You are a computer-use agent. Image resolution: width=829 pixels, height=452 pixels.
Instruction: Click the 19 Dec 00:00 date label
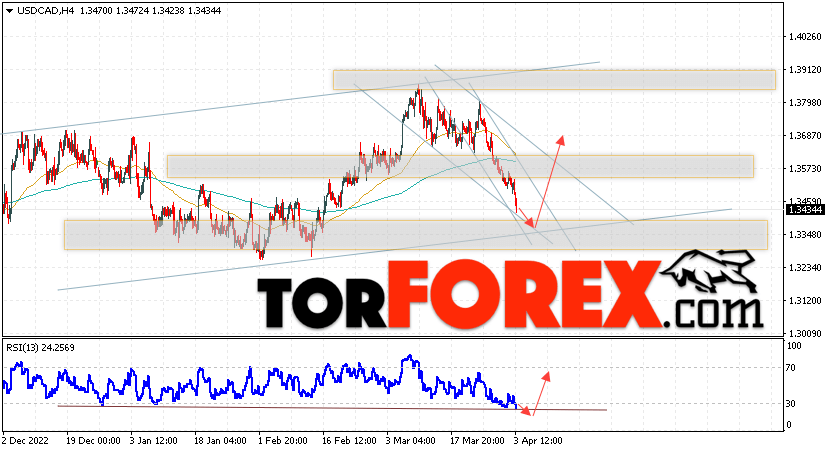pyautogui.click(x=93, y=441)
